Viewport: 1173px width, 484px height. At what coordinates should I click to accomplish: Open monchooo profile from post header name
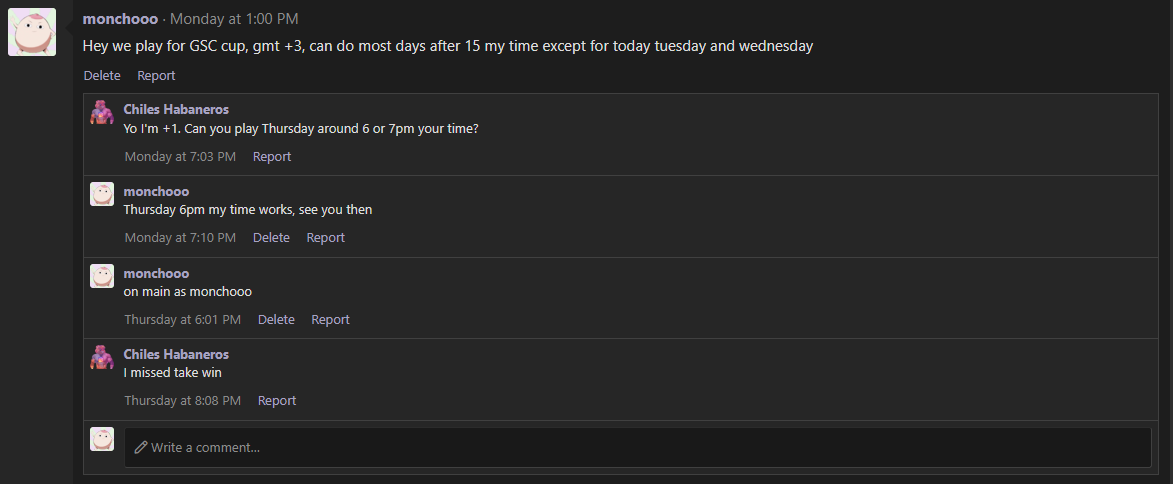point(120,19)
